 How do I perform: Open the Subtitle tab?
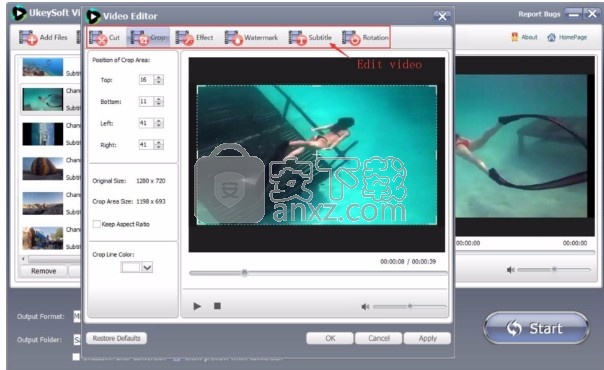click(310, 37)
